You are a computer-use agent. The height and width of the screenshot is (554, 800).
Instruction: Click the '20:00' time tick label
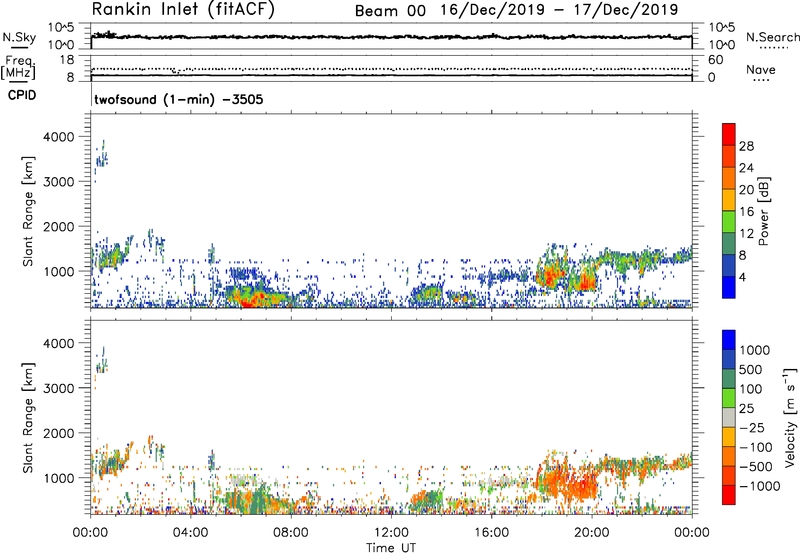(x=591, y=533)
